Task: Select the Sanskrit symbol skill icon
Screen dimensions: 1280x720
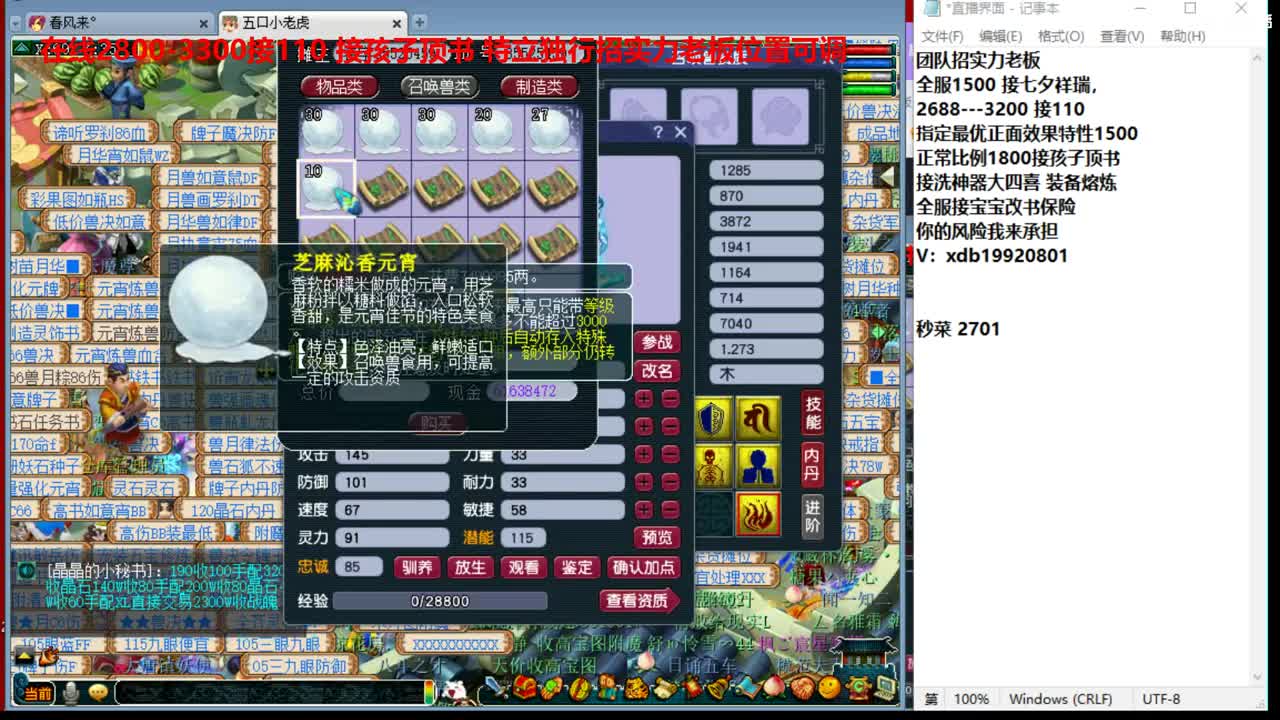Action: [x=759, y=418]
